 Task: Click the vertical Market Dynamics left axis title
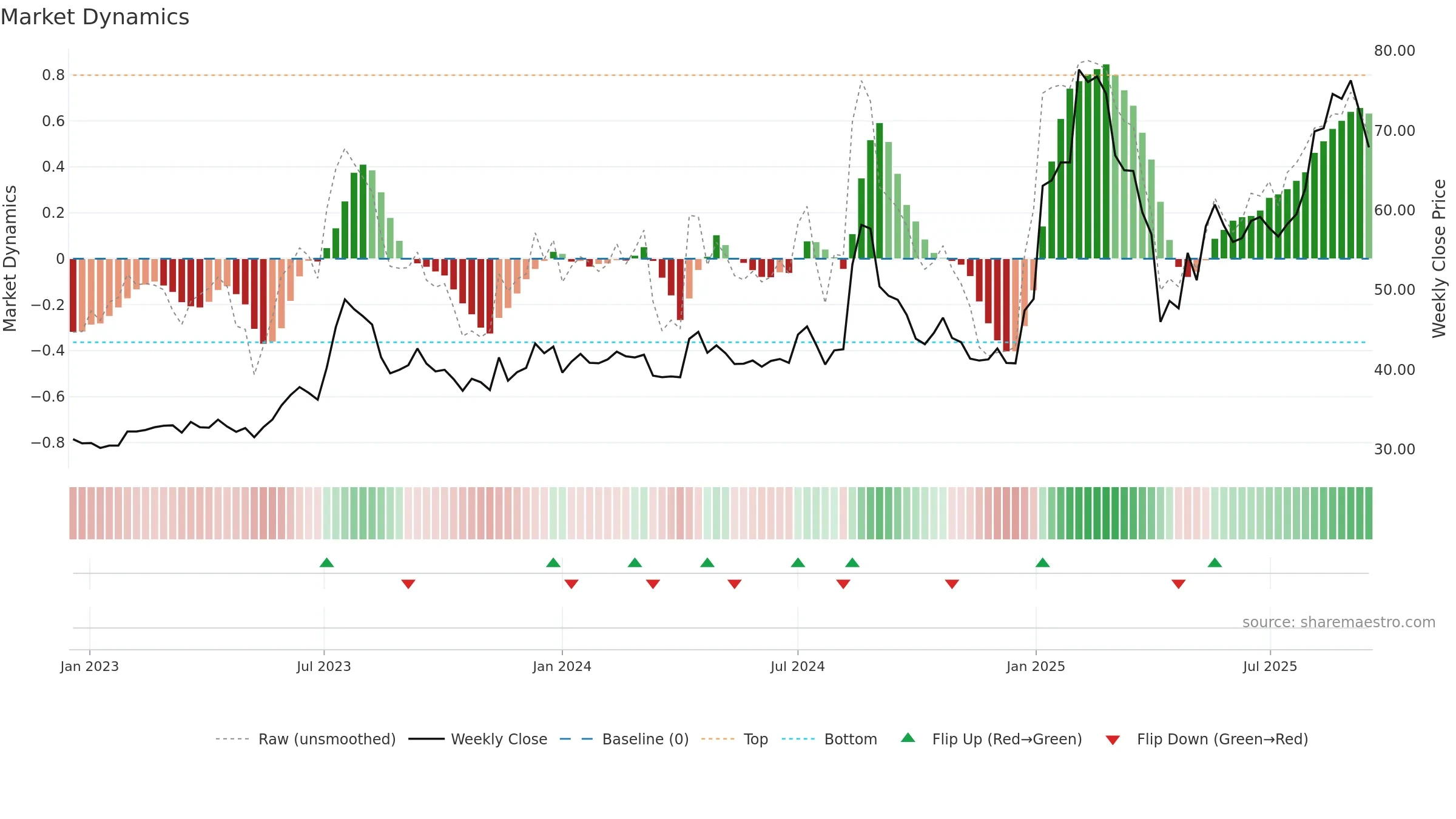[10, 258]
